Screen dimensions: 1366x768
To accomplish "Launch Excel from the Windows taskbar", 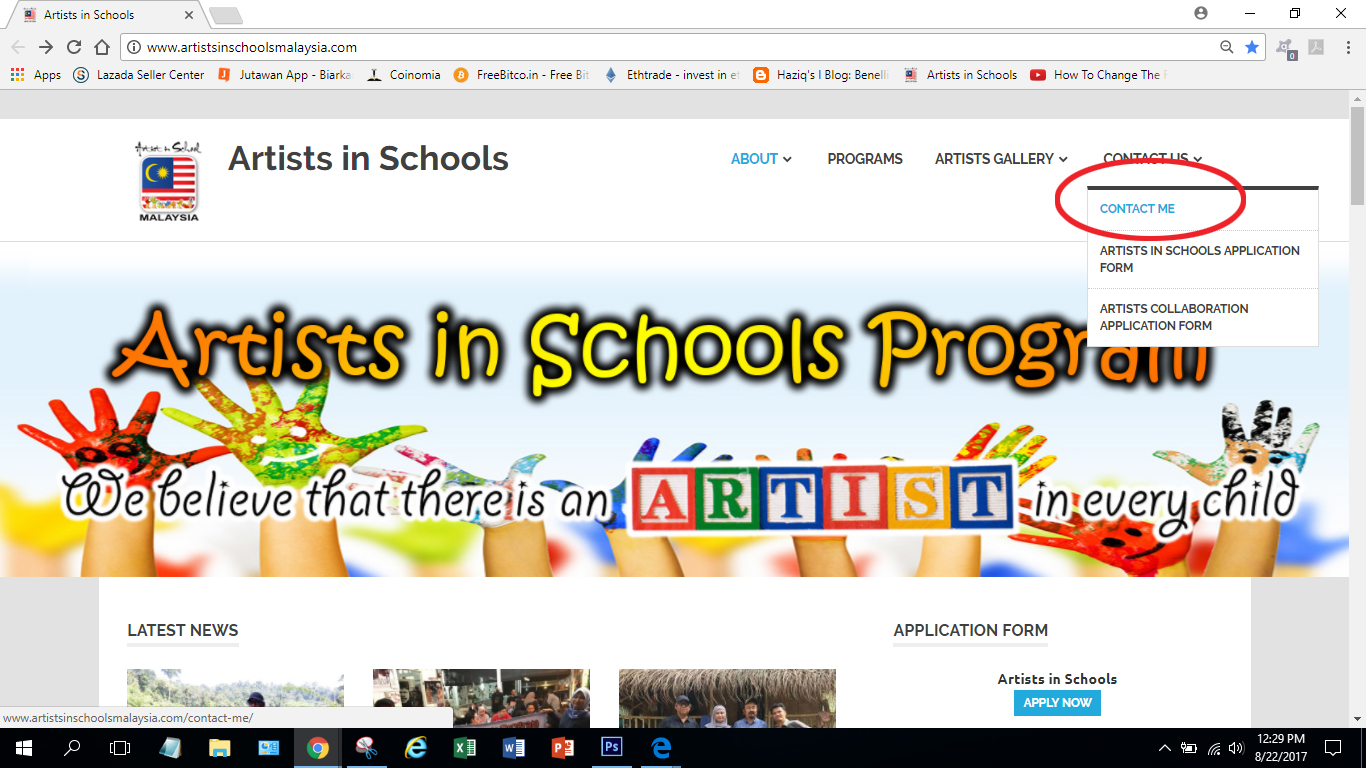I will (x=464, y=748).
